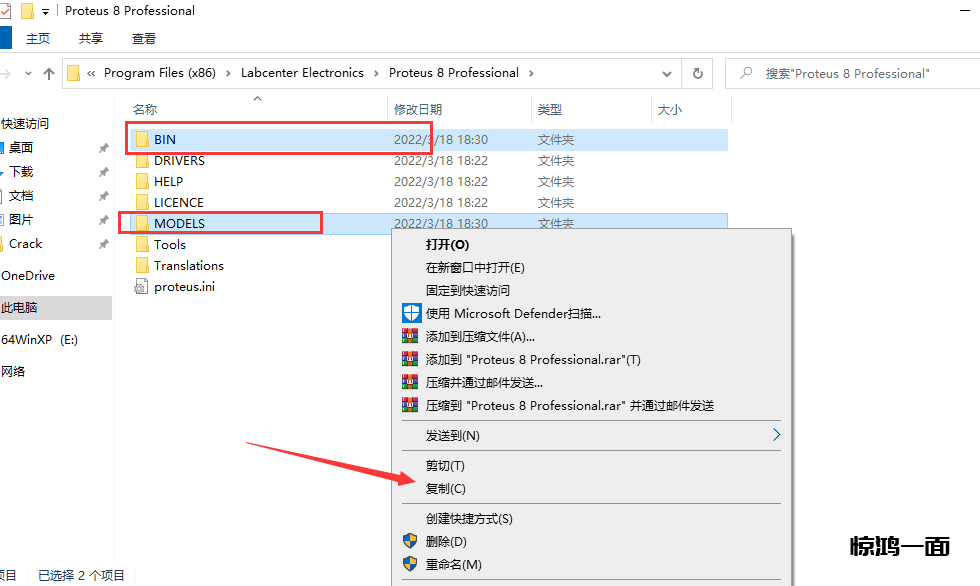Click the BIN folder icon

[142, 139]
